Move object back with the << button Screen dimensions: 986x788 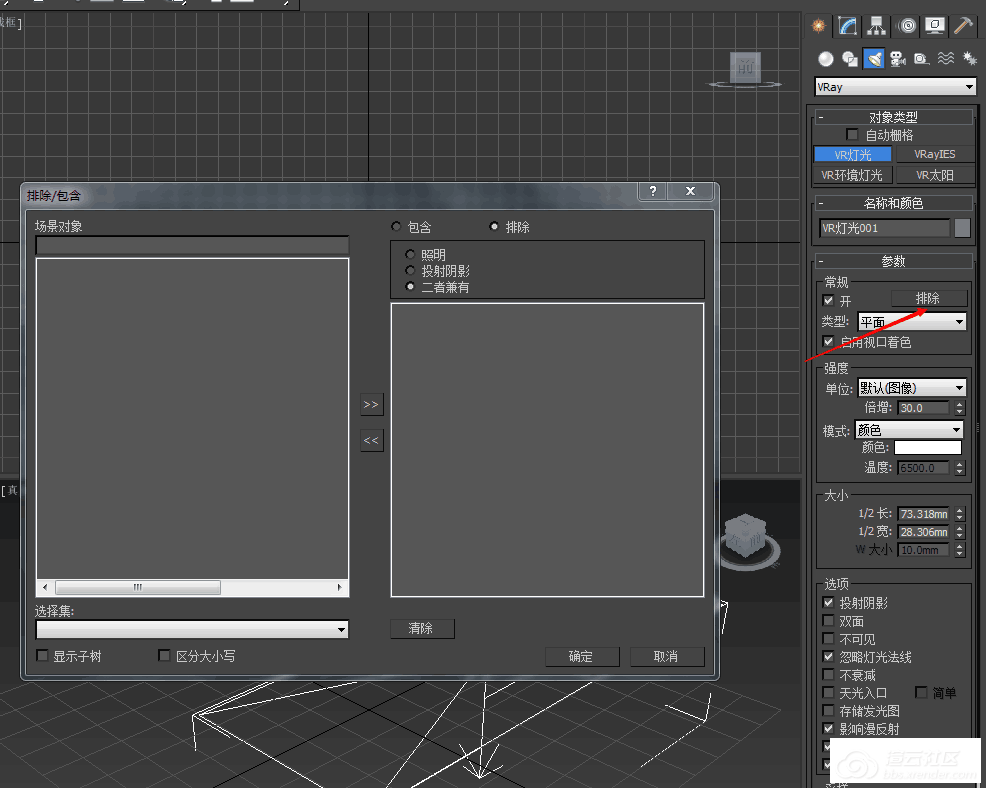tap(372, 440)
